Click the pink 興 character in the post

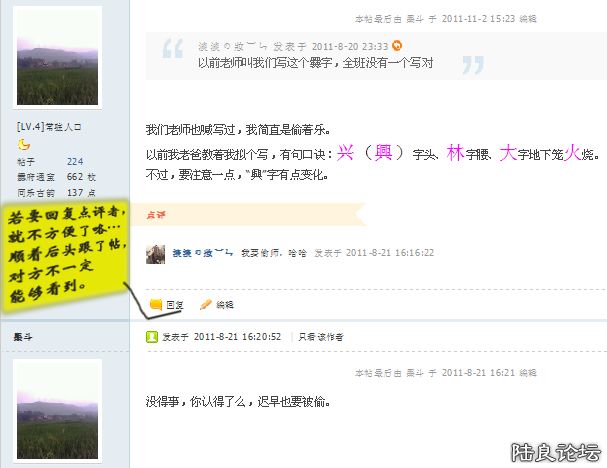383,153
